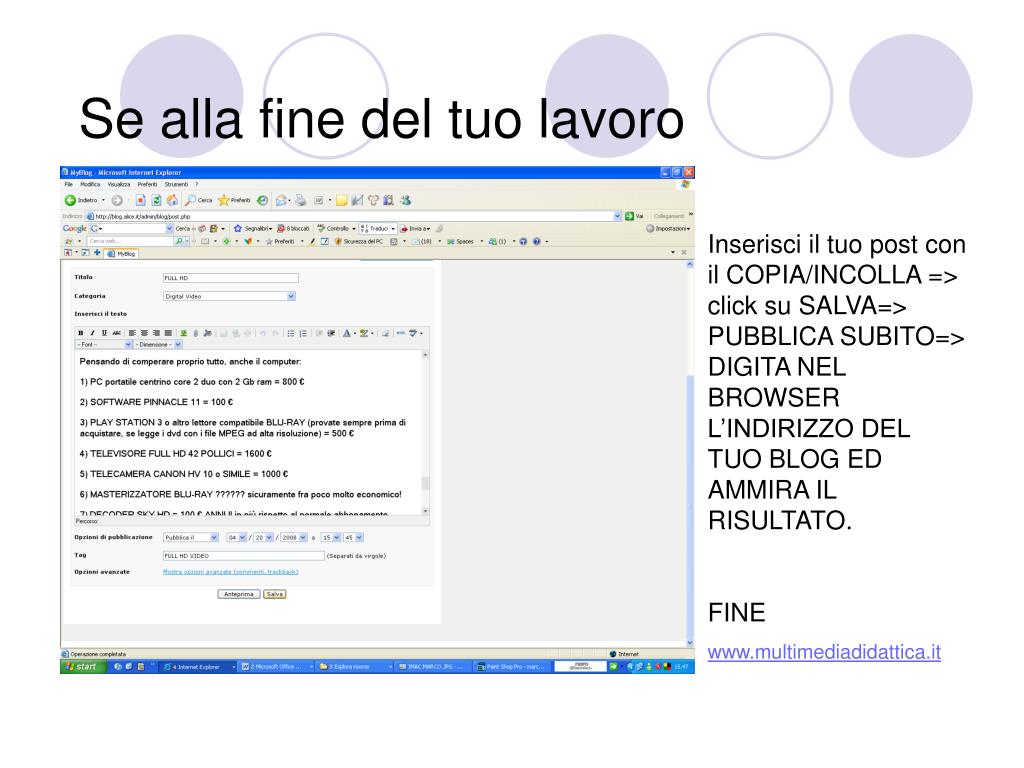The width and height of the screenshot is (1024, 768).
Task: Click the green Refresh page icon
Action: pyautogui.click(x=156, y=200)
